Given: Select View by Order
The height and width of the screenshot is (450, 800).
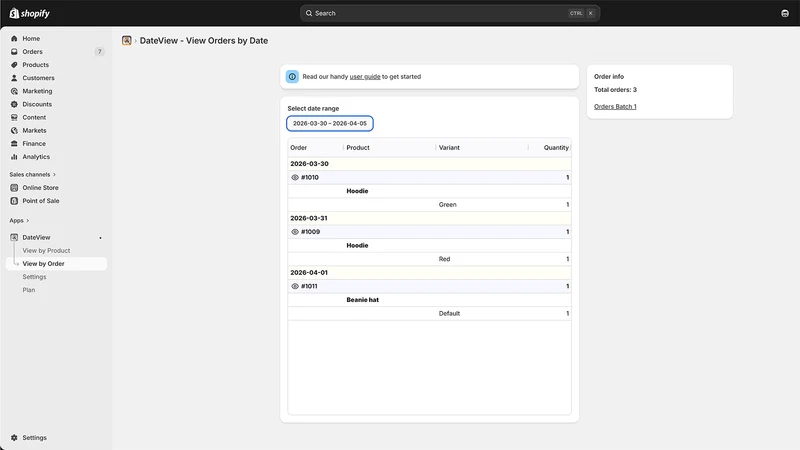Looking at the screenshot, I should (56, 264).
